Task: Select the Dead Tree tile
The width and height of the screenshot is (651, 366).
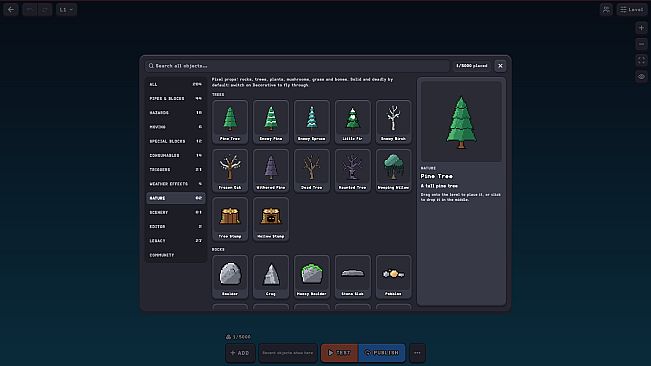Action: coord(311,171)
